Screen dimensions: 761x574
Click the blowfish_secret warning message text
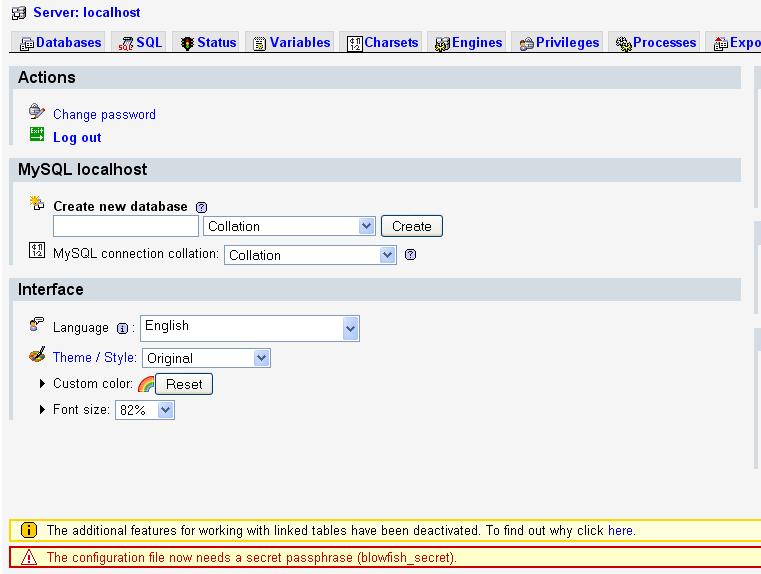(252, 558)
